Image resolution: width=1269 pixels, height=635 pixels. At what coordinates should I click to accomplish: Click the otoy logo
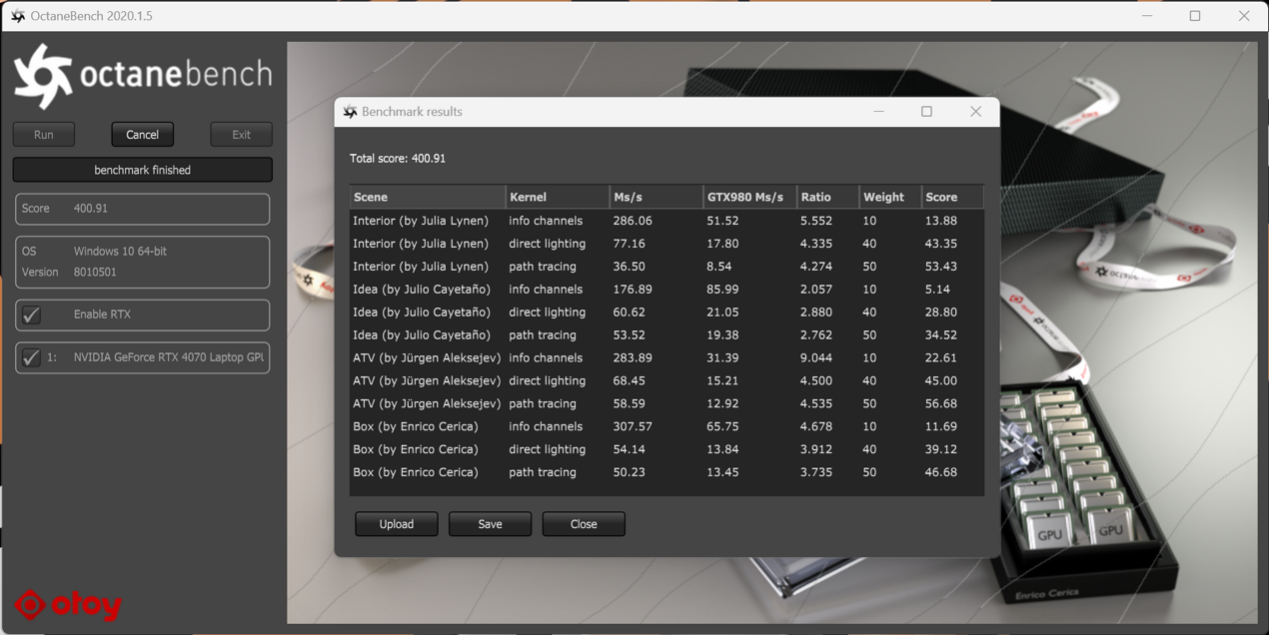(69, 604)
